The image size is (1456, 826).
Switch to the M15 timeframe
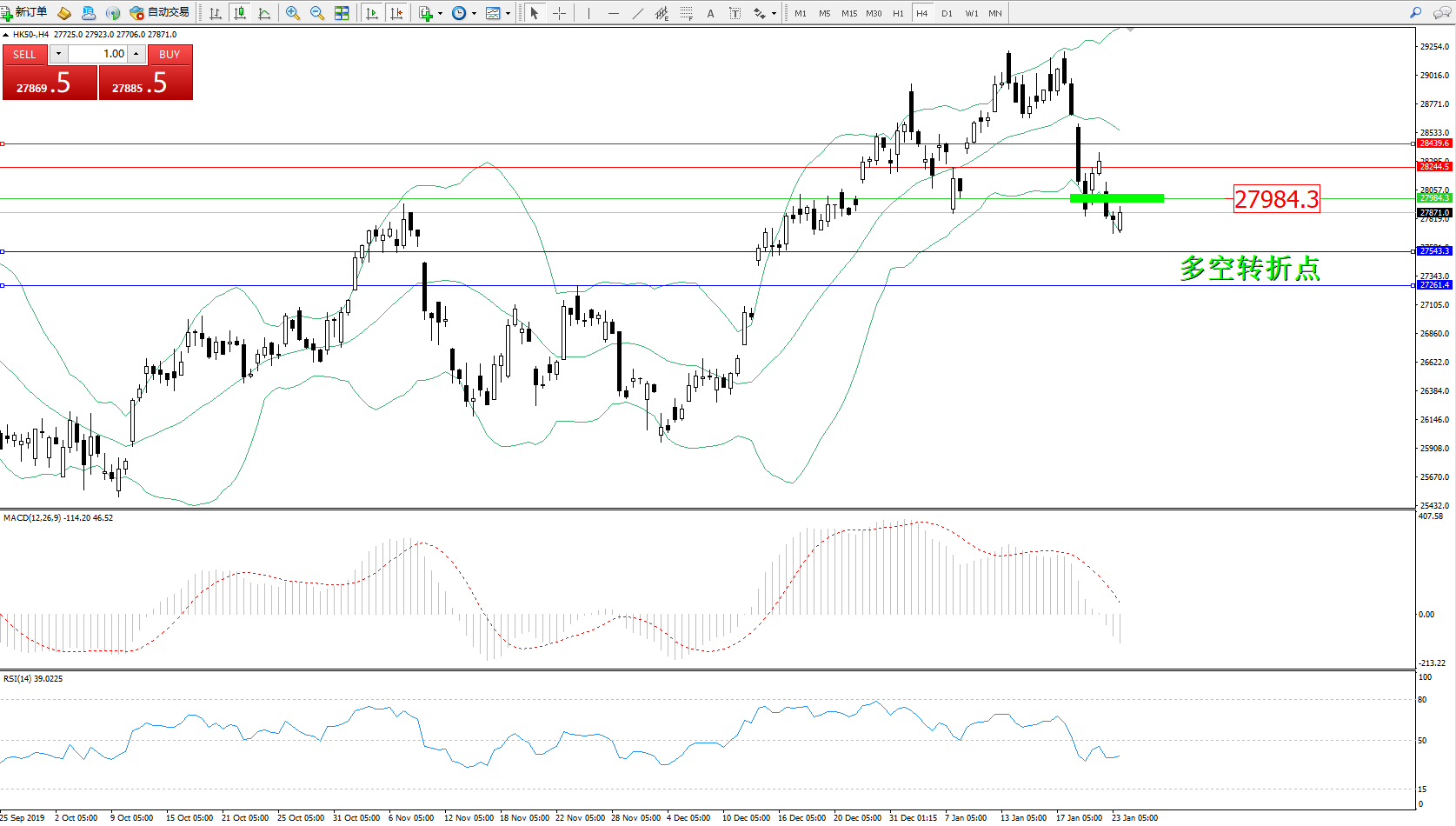849,13
